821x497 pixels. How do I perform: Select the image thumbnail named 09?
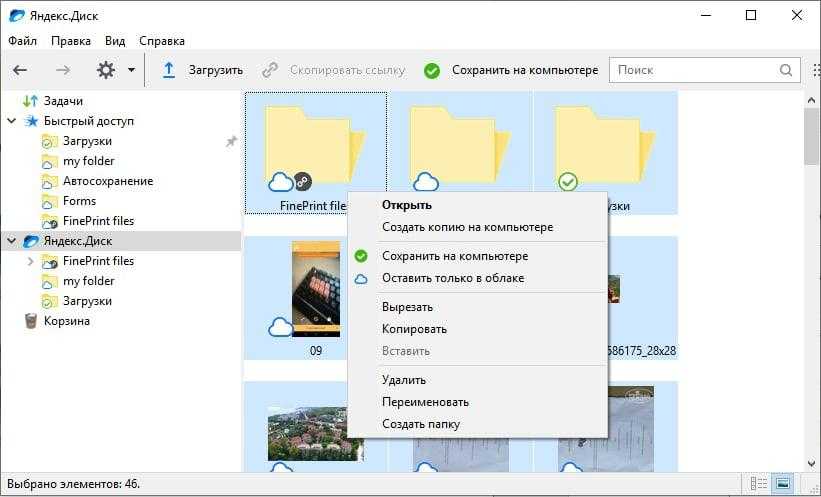316,290
